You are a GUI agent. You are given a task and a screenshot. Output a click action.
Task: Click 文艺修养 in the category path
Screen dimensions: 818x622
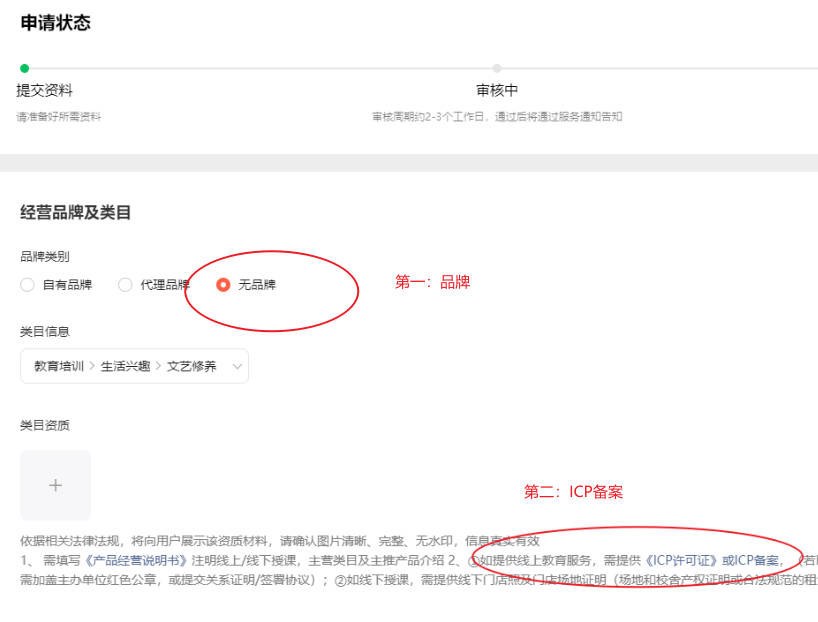pos(191,367)
